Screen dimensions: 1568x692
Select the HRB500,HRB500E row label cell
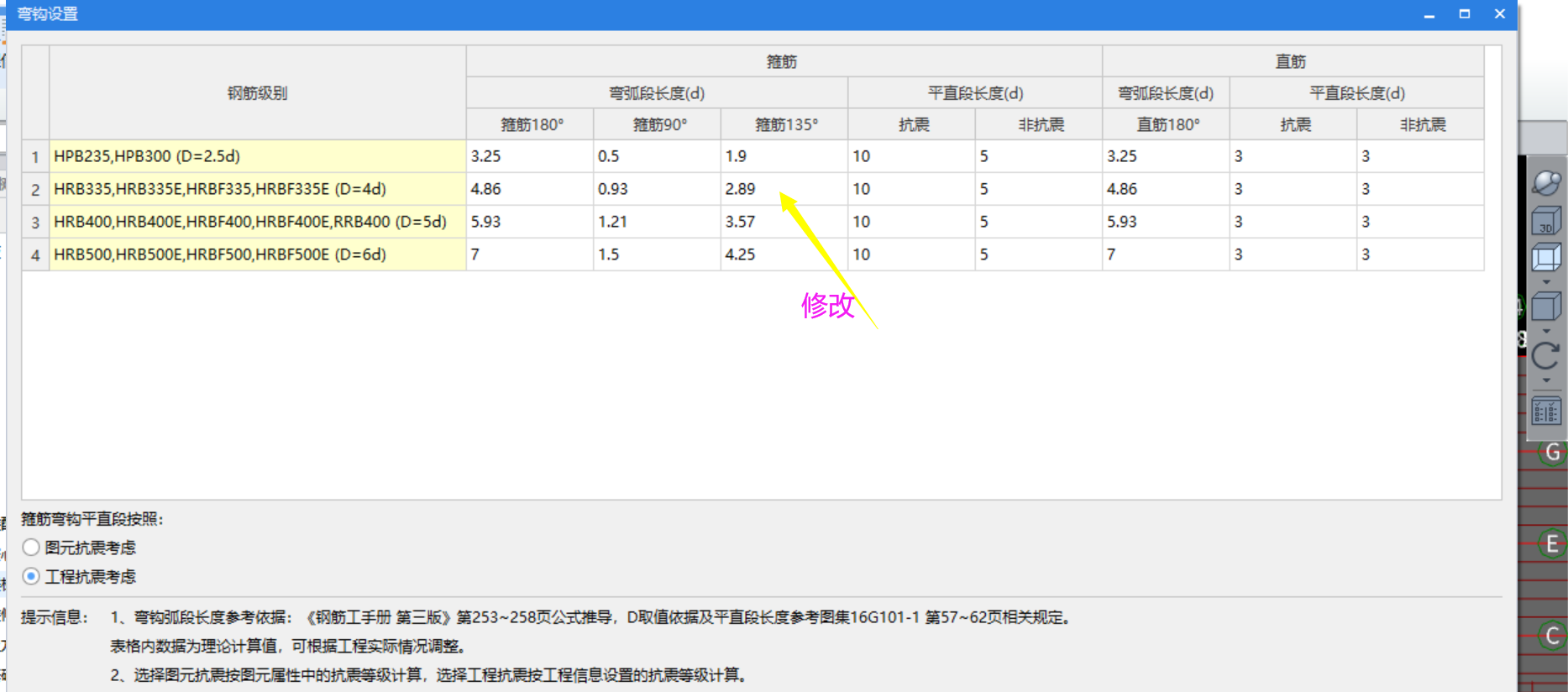click(258, 254)
